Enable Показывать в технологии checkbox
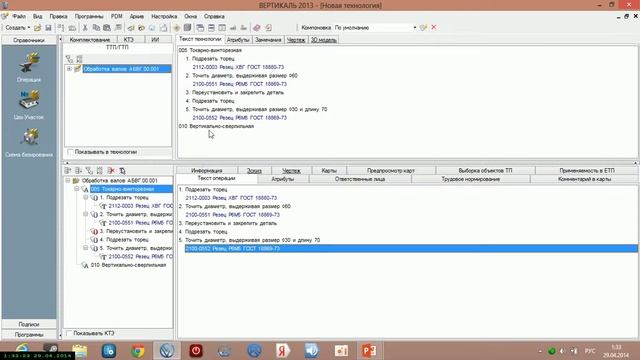This screenshot has height=360, width=640. pos(70,152)
